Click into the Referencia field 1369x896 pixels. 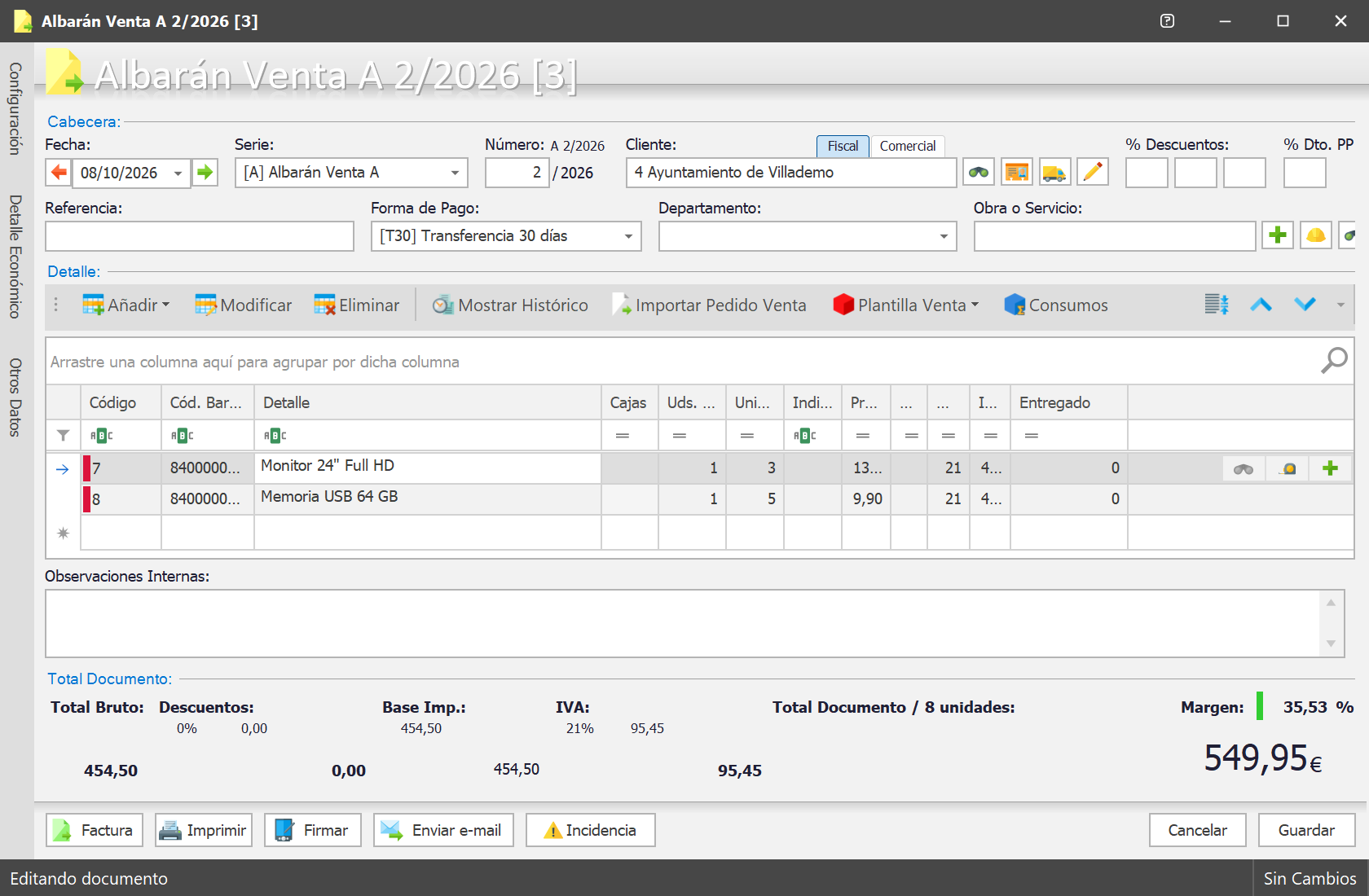point(200,236)
